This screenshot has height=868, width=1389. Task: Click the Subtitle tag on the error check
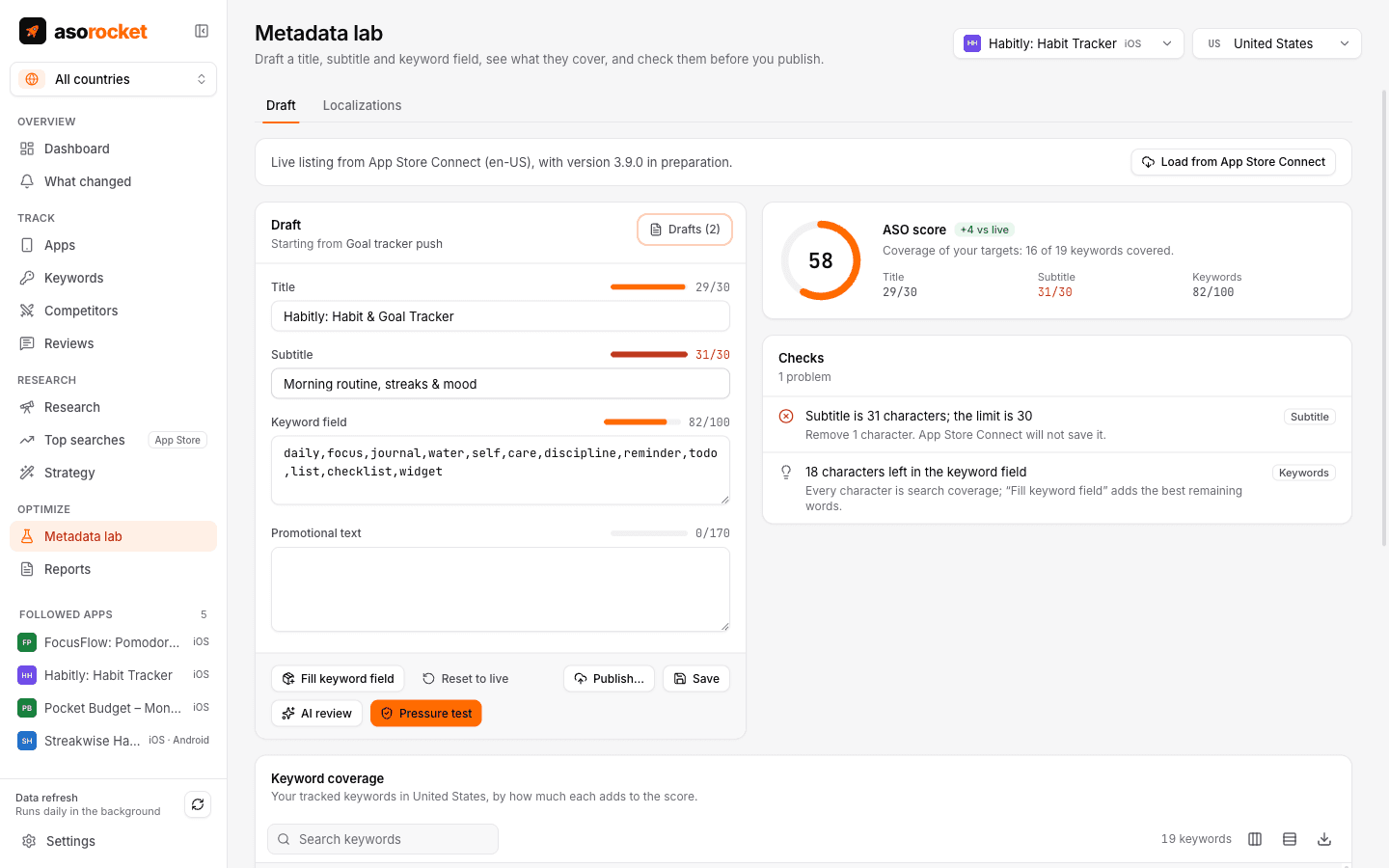[1309, 417]
